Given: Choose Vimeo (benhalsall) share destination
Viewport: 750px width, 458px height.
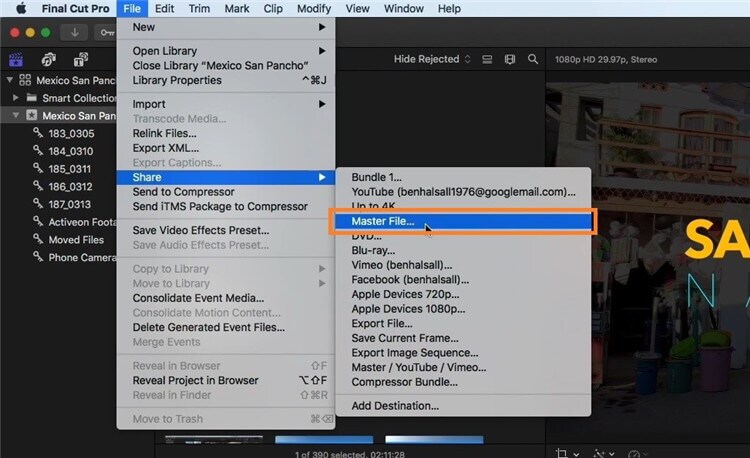Looking at the screenshot, I should [x=463, y=265].
